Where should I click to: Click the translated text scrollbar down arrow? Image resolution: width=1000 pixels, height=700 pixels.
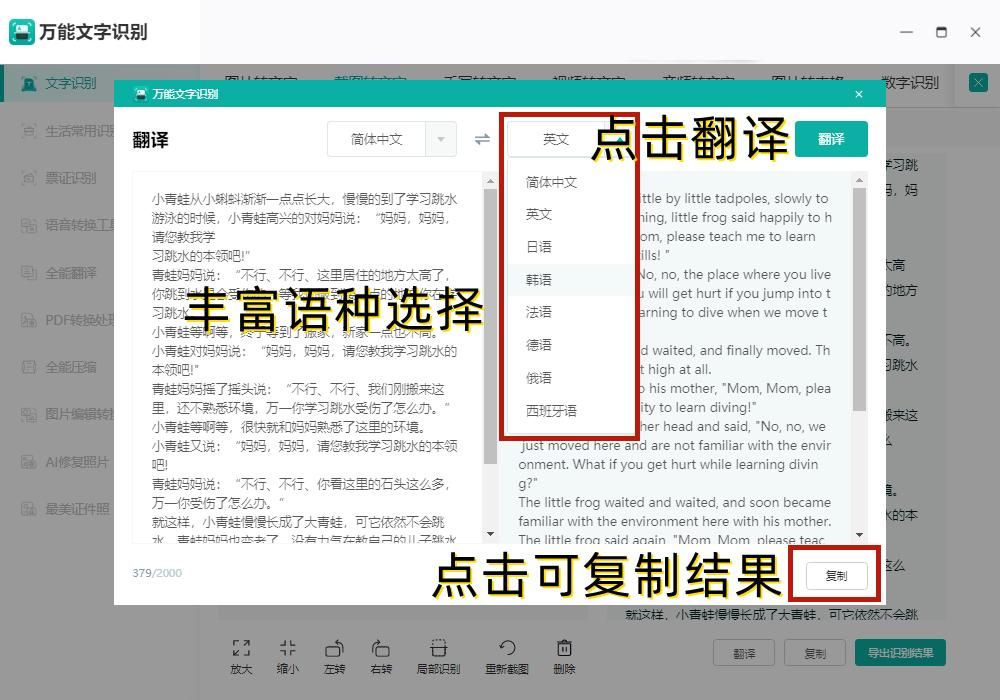[859, 534]
